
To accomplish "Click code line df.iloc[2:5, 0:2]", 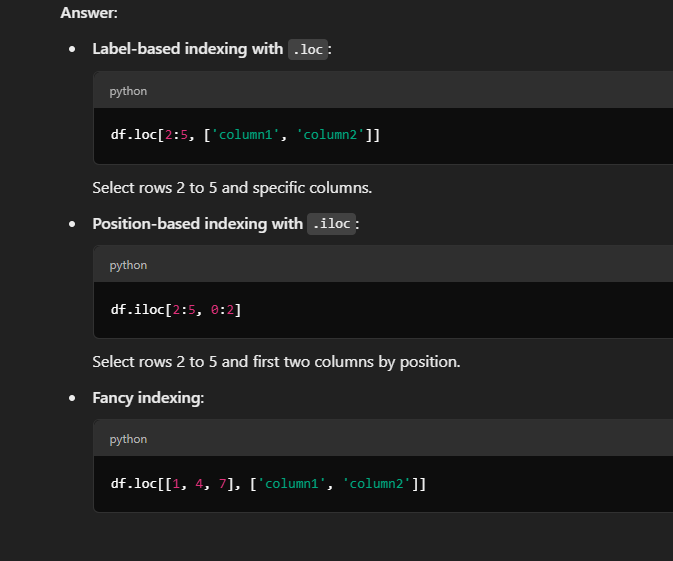I will click(176, 309).
